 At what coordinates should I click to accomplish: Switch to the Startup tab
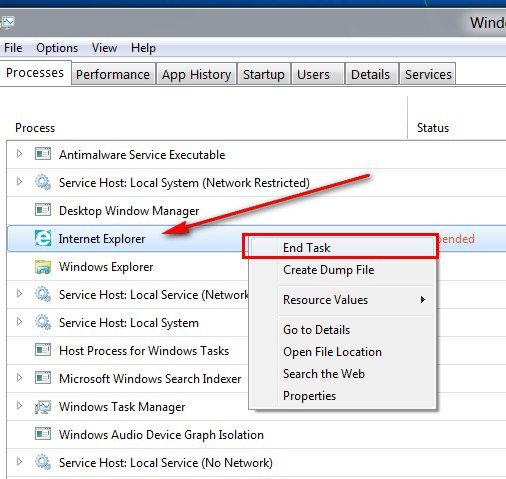pos(264,74)
